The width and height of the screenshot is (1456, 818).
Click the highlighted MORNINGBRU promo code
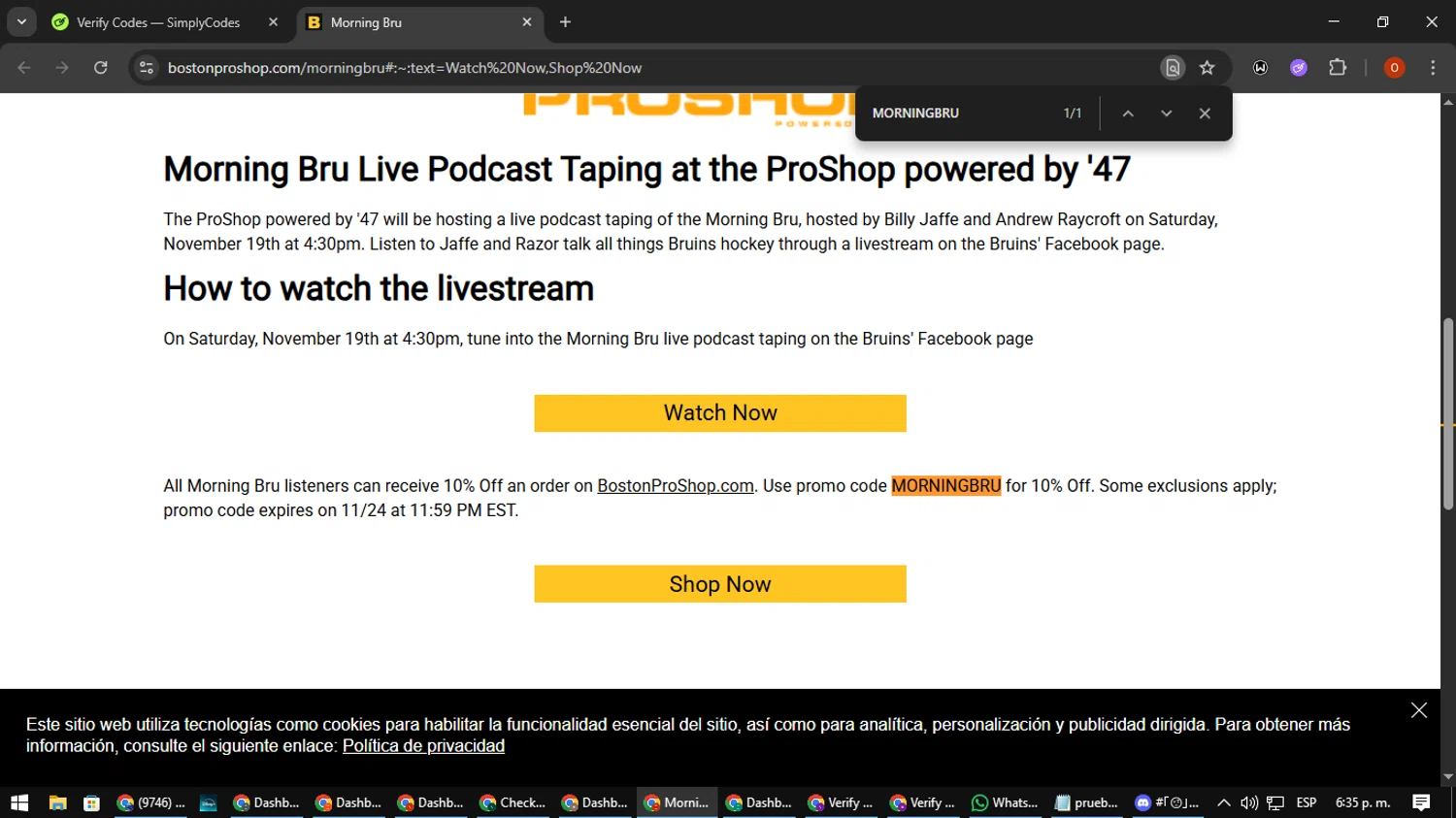pos(946,486)
